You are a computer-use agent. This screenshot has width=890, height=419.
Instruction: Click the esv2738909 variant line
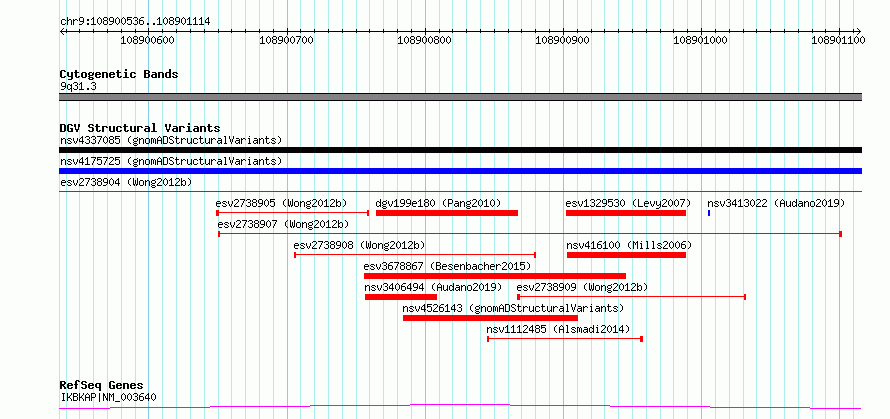coord(631,297)
